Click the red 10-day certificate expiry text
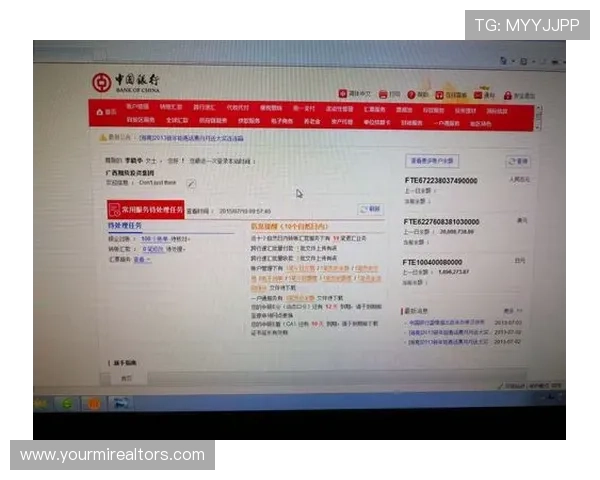Image resolution: width=600 pixels, height=480 pixels. click(317, 324)
